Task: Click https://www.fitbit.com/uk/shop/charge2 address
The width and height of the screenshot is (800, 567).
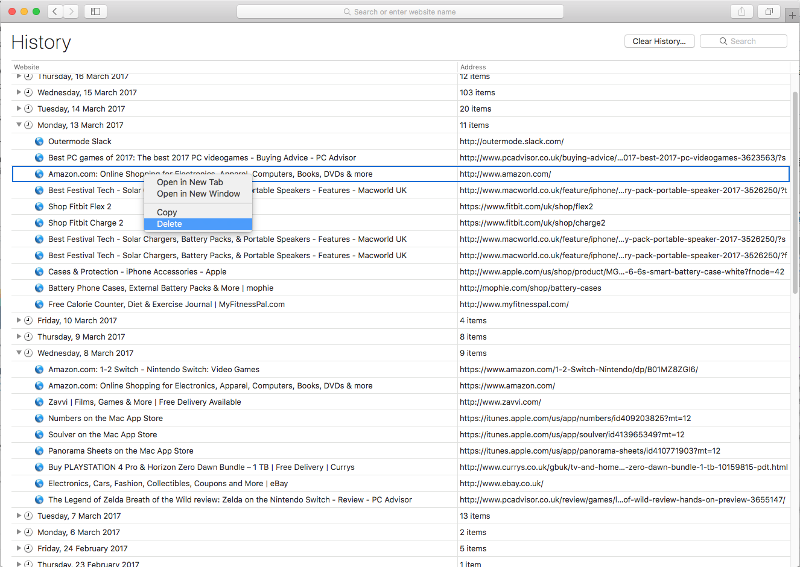Action: click(532, 223)
